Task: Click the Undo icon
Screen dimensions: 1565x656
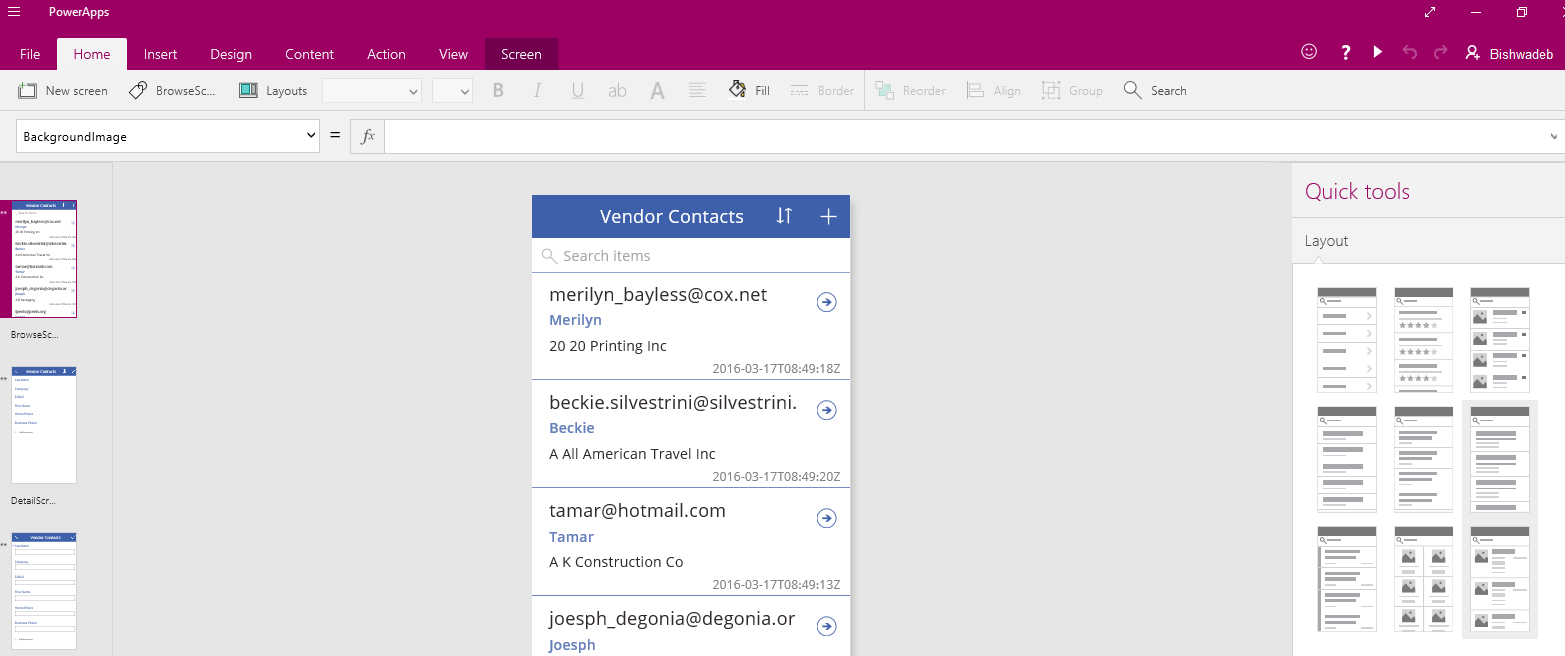Action: click(x=1409, y=51)
